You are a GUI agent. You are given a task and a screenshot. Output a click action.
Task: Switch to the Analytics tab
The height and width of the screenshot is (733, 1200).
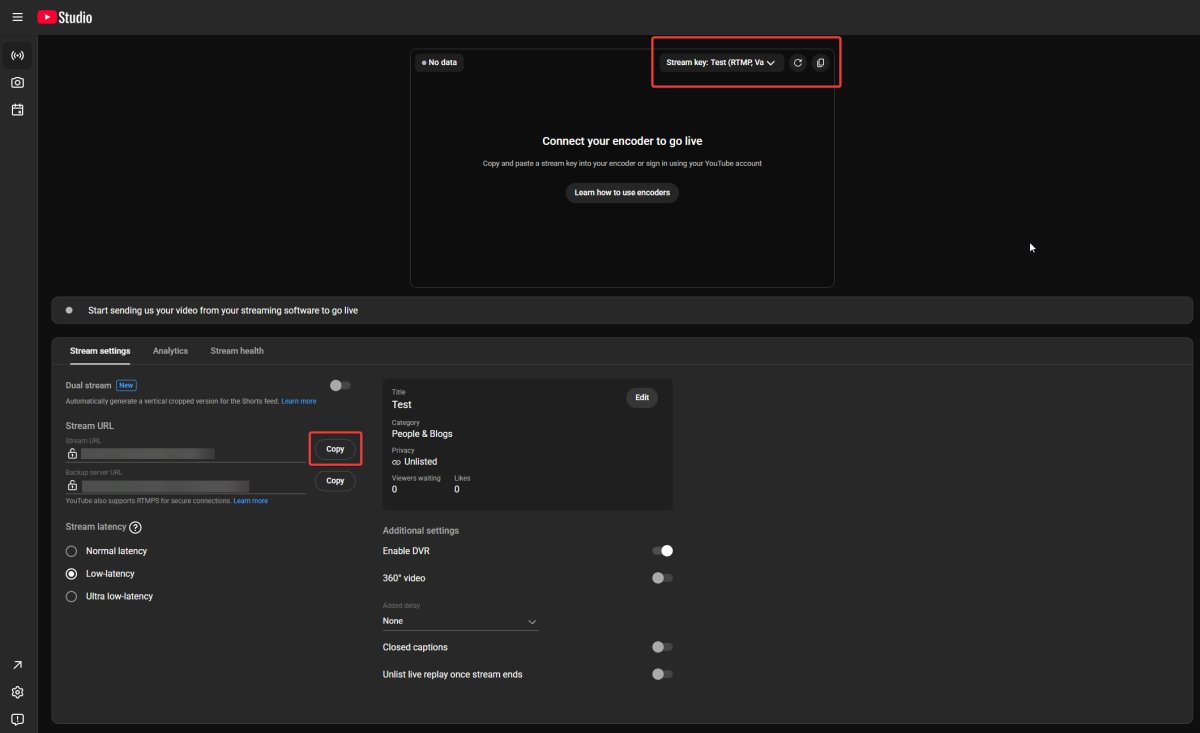170,351
